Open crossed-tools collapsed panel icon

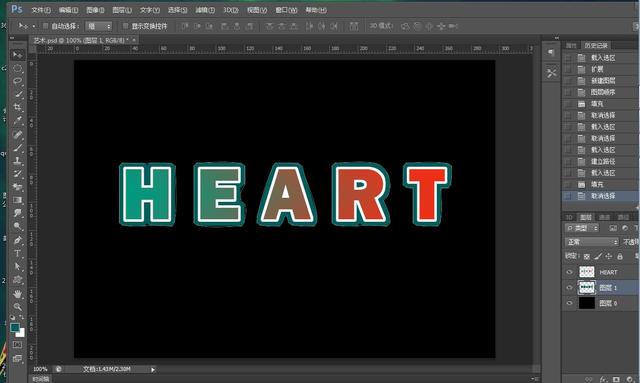tap(551, 73)
